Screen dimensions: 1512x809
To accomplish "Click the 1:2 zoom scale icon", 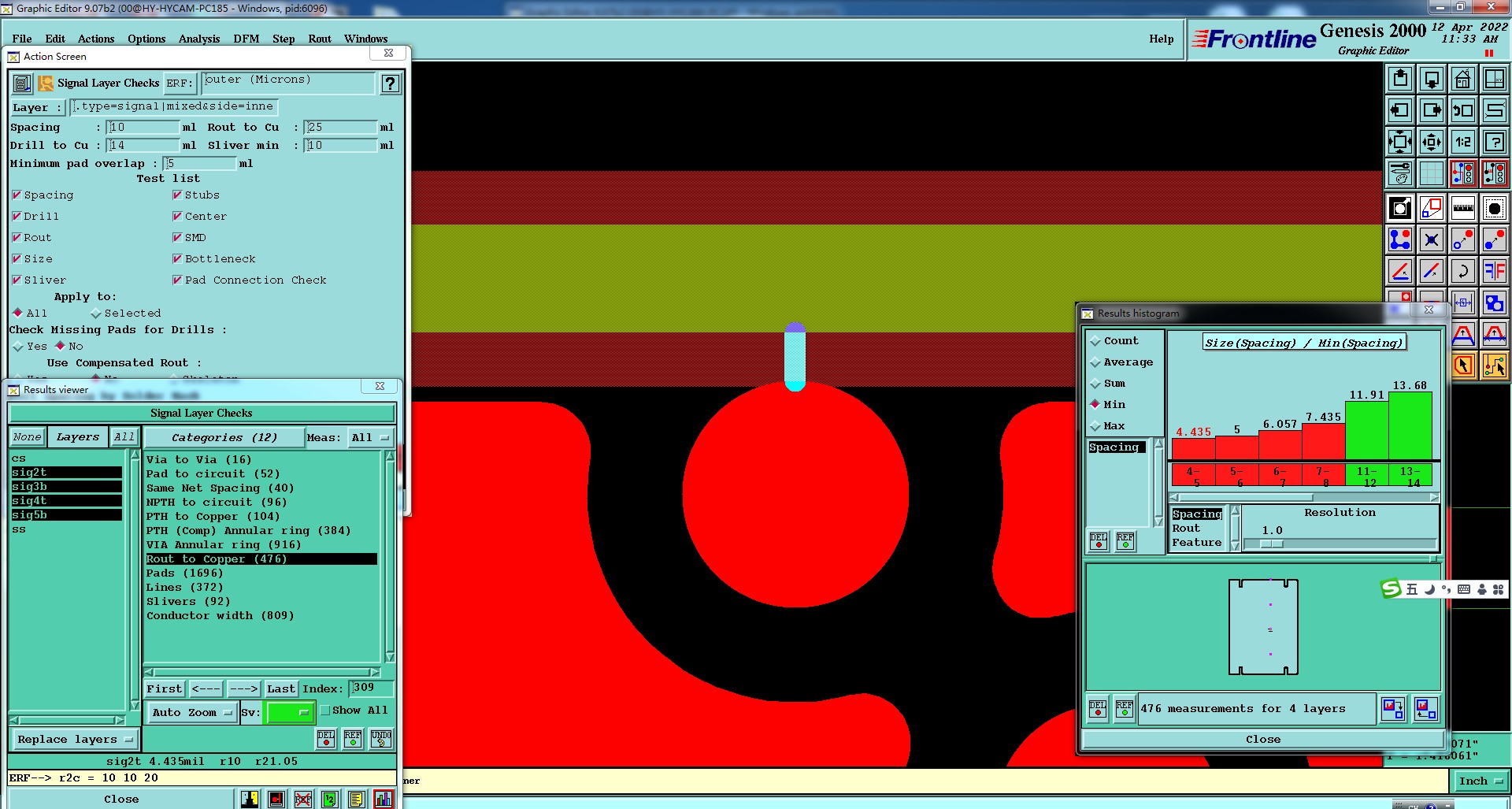I will click(1462, 142).
